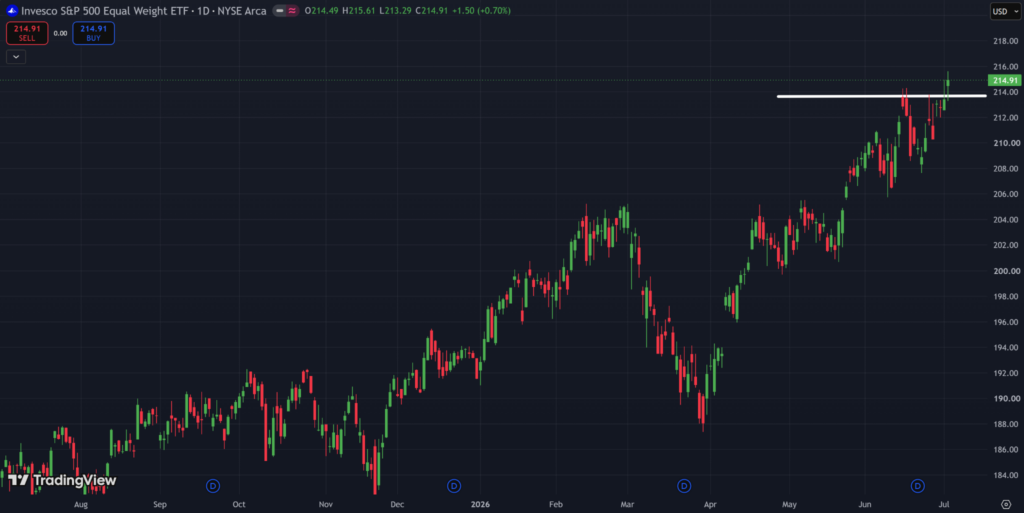Open chart settings gear icon
This screenshot has width=1024, height=513.
[1006, 504]
